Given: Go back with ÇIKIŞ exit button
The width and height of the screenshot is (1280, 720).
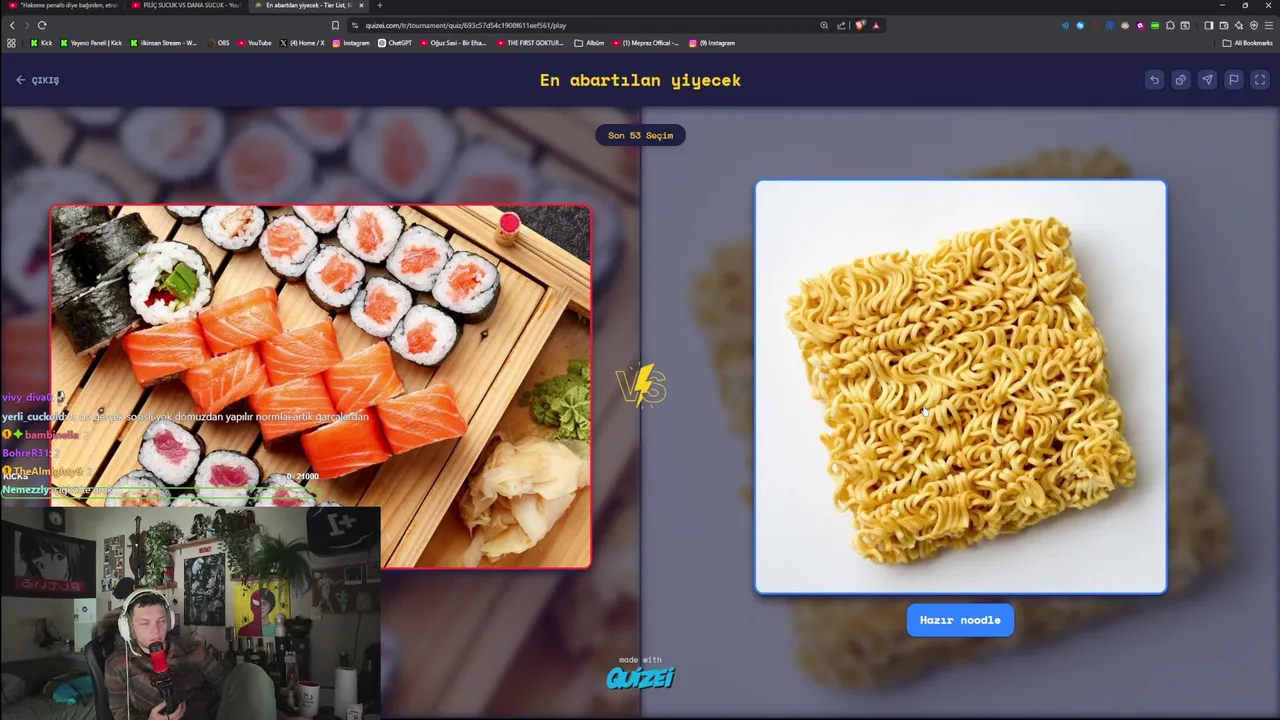Looking at the screenshot, I should point(38,80).
